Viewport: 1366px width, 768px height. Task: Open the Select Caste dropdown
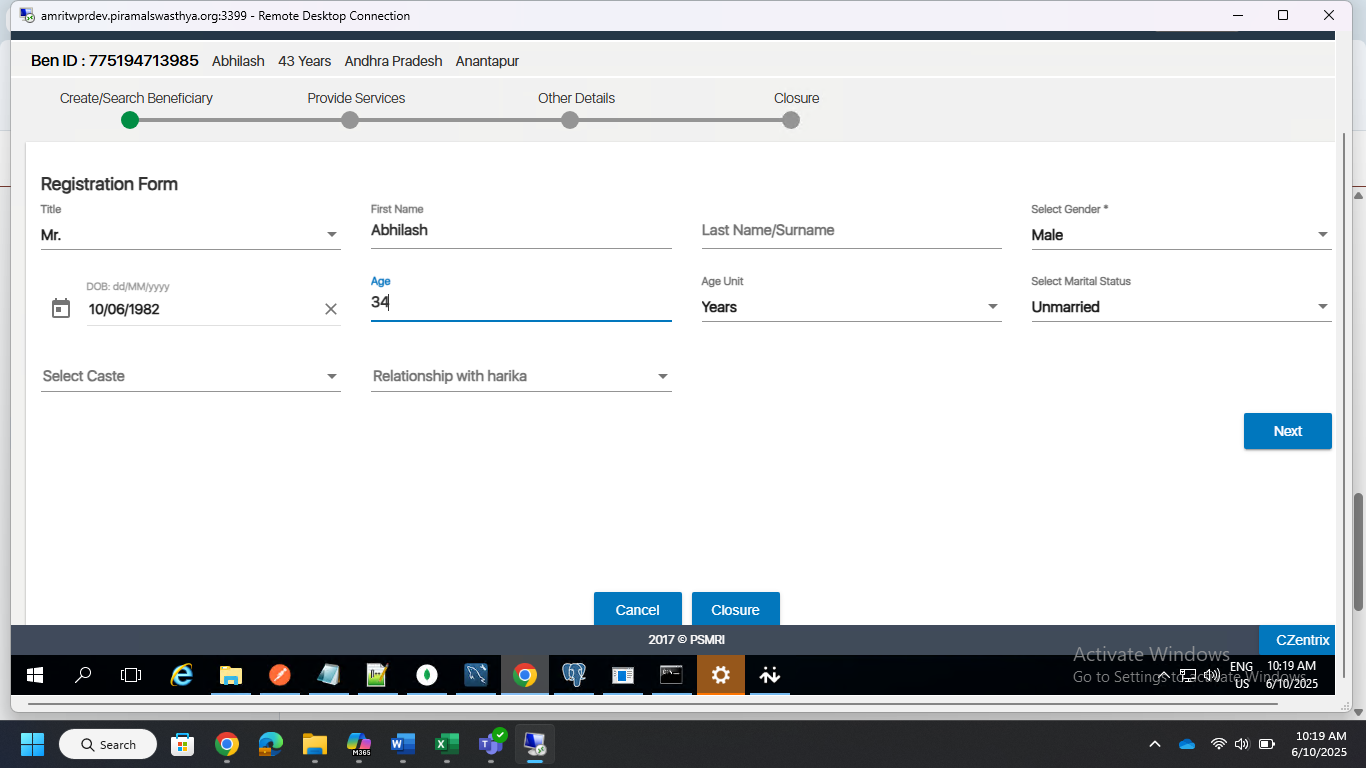coord(190,376)
